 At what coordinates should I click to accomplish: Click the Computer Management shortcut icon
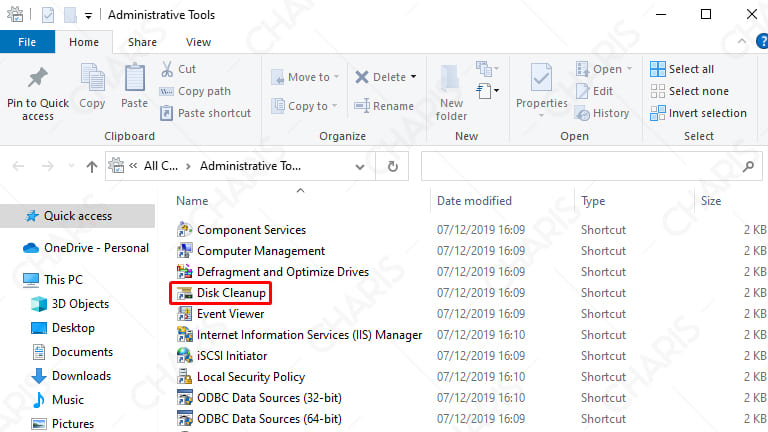click(x=185, y=251)
